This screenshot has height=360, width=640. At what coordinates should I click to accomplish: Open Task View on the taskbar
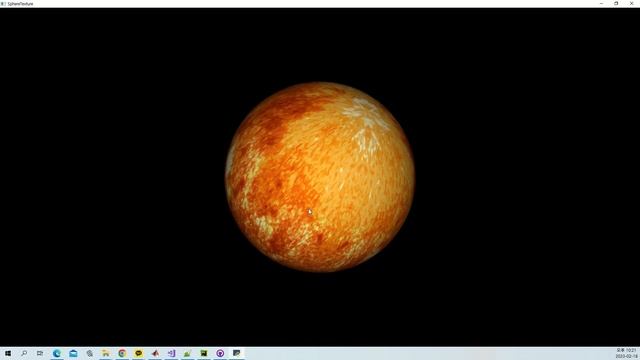pos(40,353)
